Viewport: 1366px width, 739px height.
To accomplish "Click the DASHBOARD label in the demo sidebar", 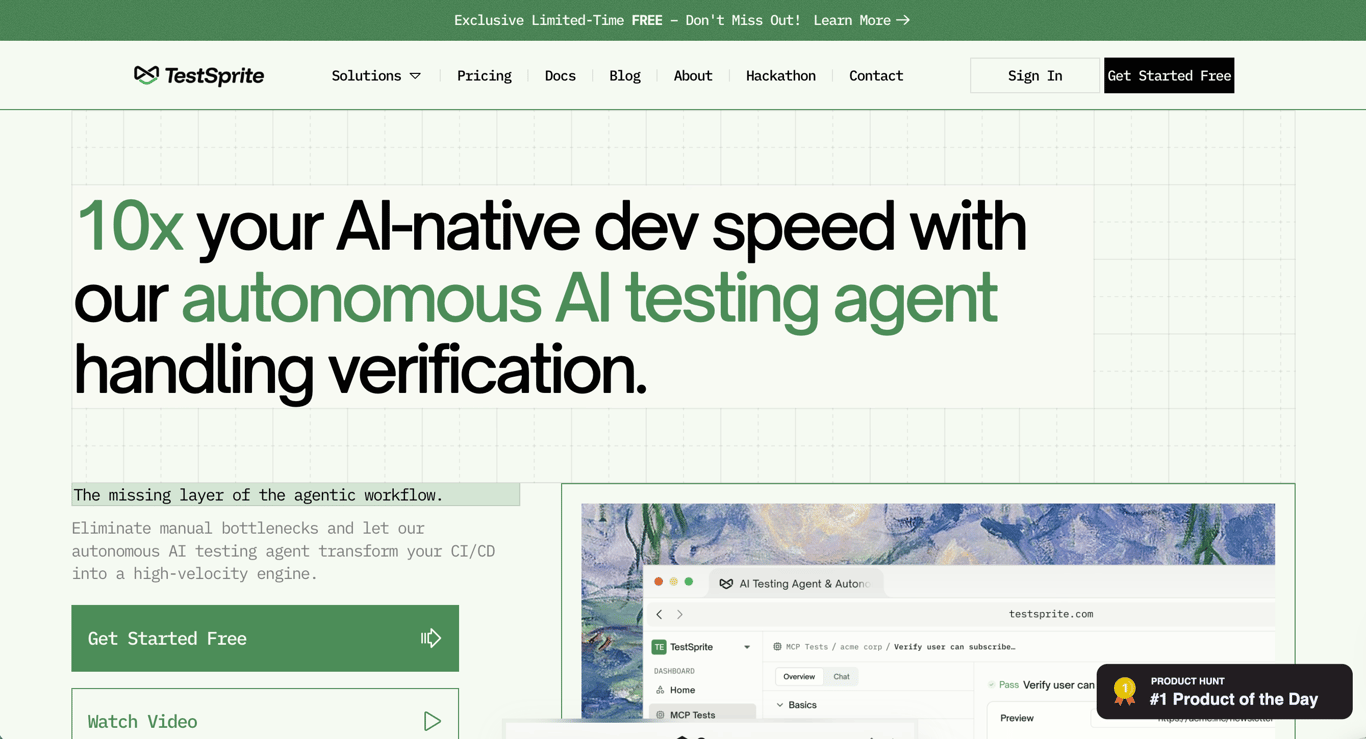I will (x=674, y=671).
